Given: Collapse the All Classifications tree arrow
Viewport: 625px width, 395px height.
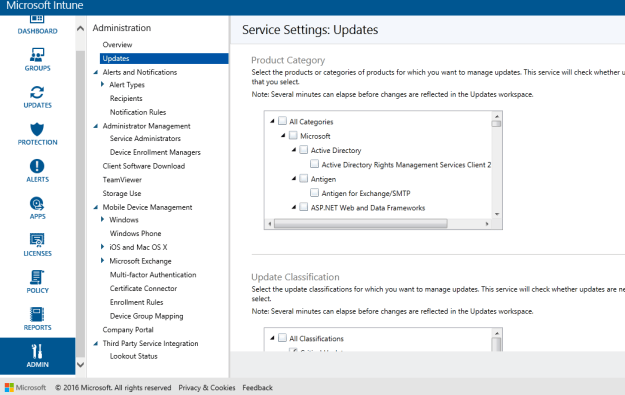Looking at the screenshot, I should (272, 338).
